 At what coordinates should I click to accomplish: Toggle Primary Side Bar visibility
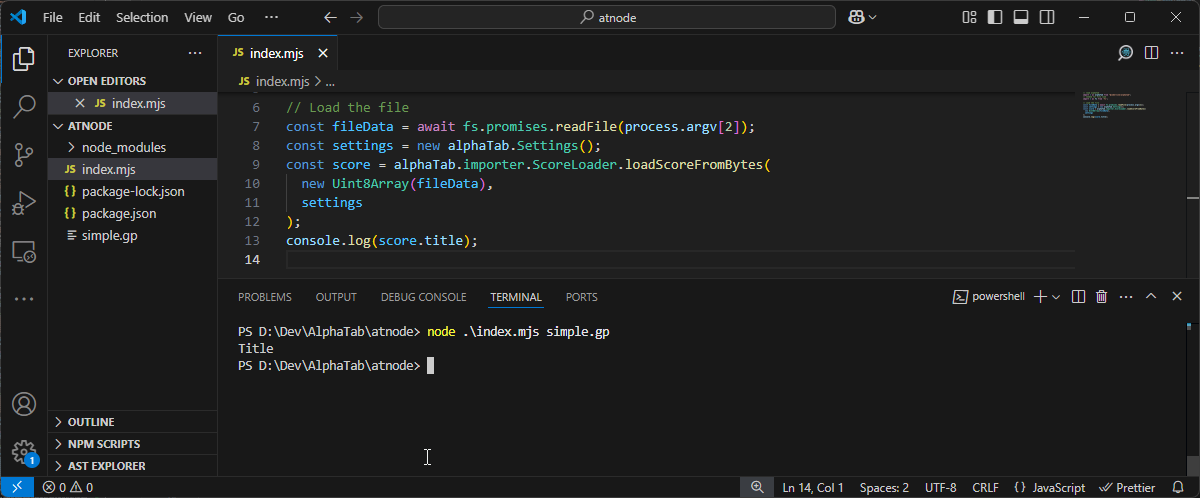coord(994,17)
